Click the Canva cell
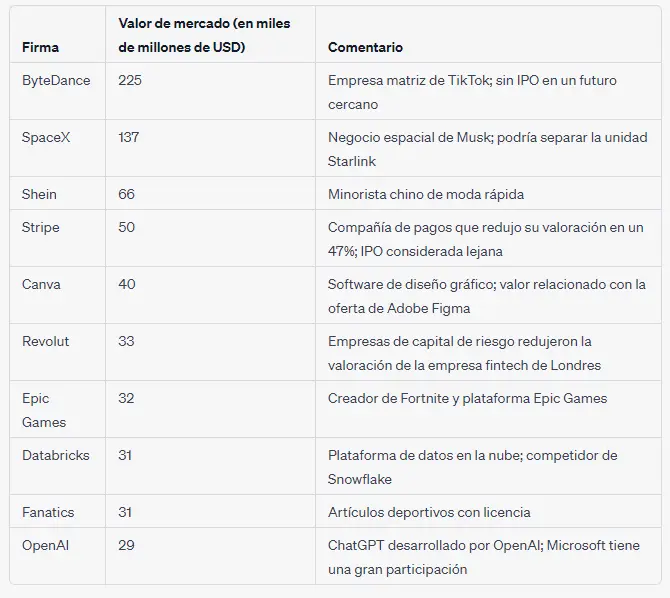The height and width of the screenshot is (598, 670). pyautogui.click(x=41, y=284)
